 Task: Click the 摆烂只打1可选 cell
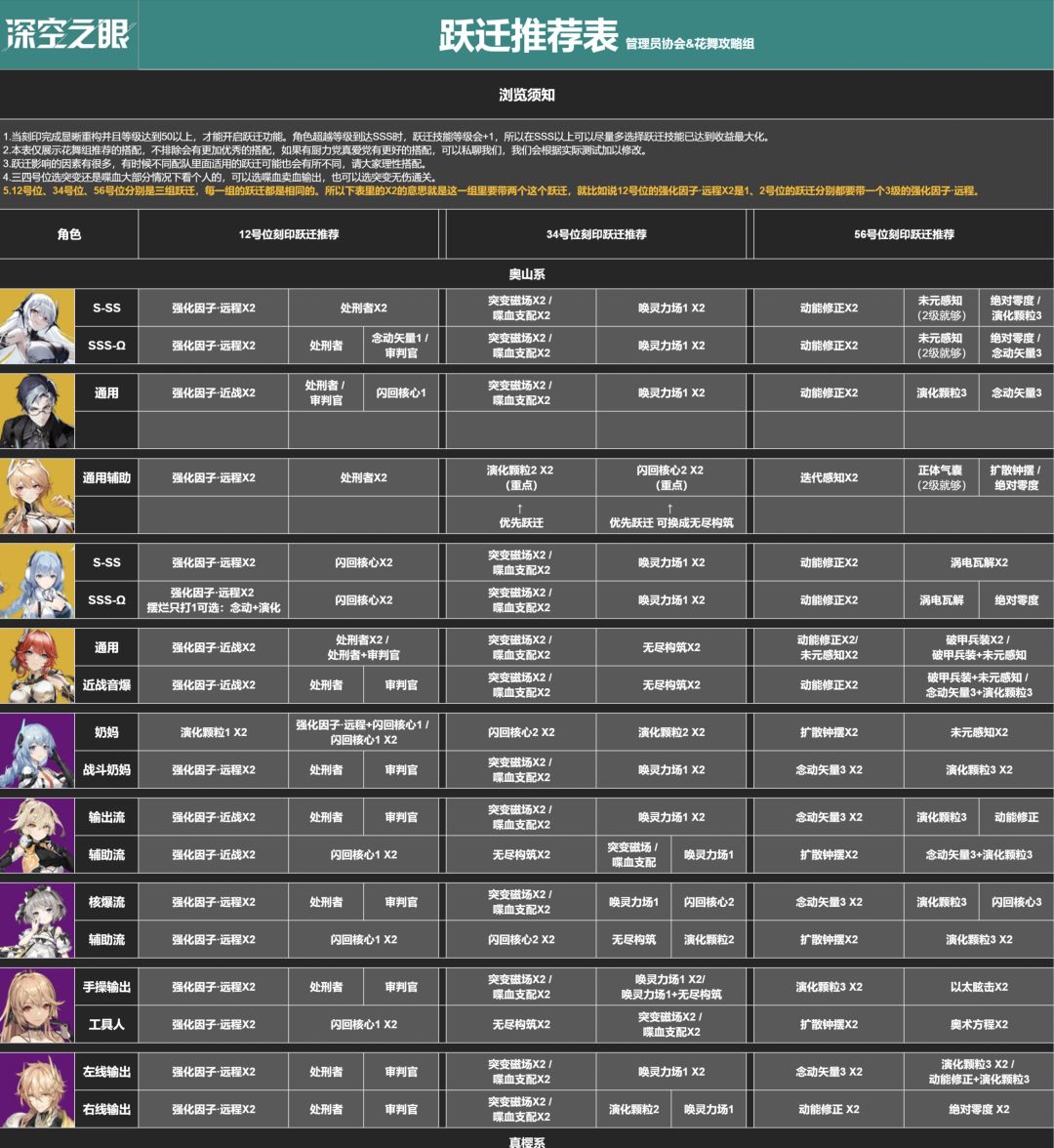click(213, 600)
